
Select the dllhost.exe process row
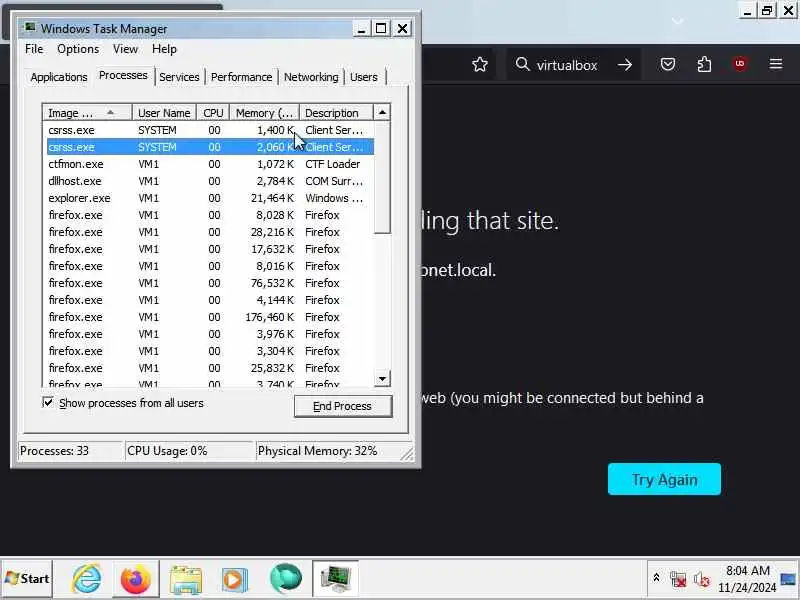[x=210, y=181]
